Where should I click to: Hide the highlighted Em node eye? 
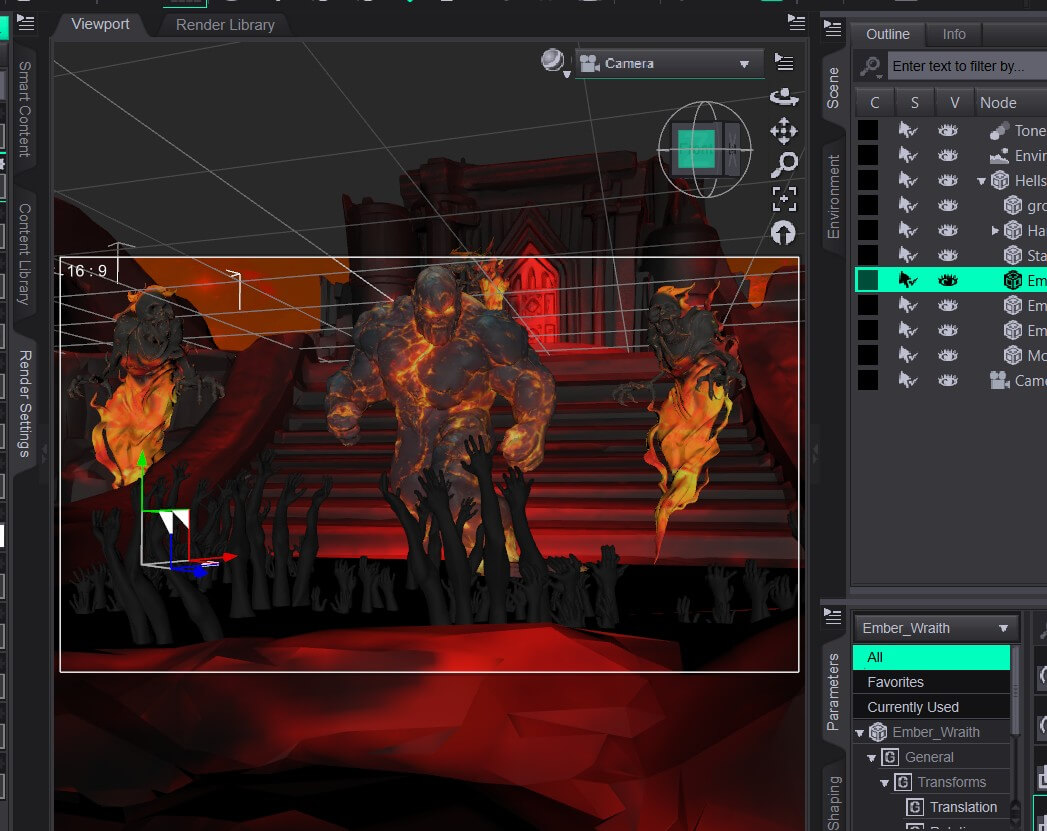click(x=948, y=280)
